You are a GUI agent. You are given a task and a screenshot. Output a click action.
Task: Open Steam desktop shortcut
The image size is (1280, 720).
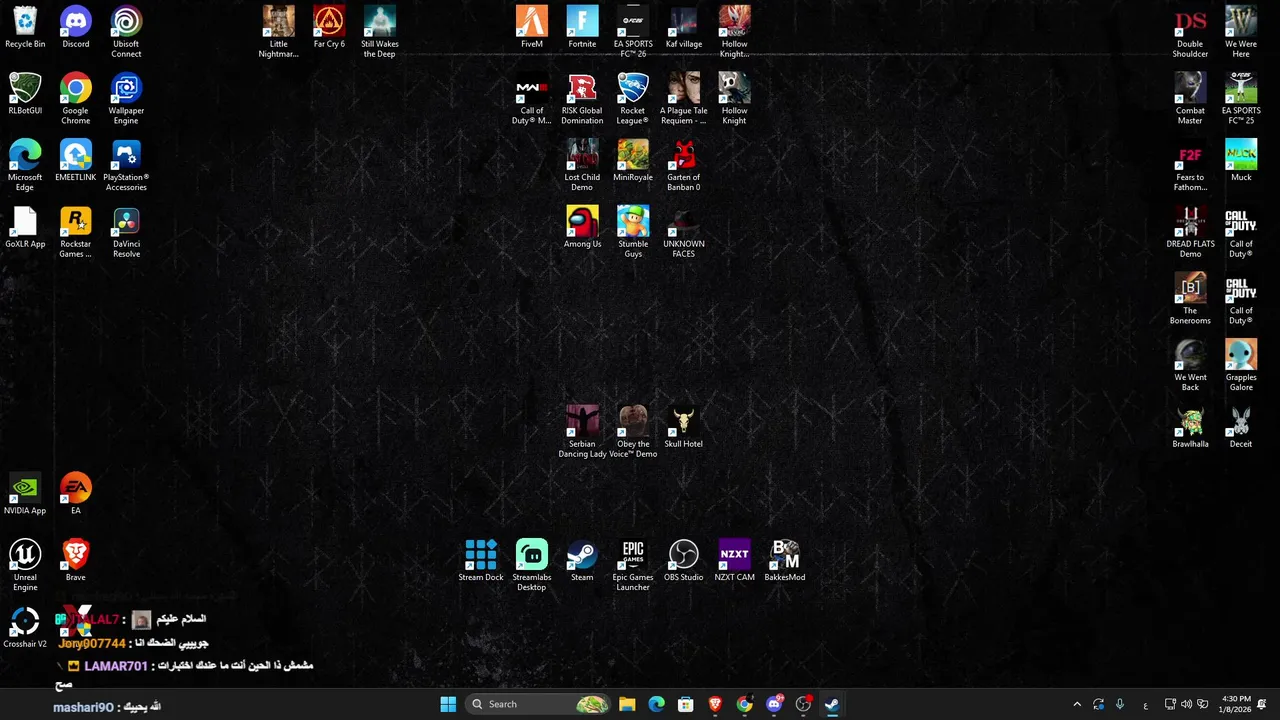coord(582,560)
